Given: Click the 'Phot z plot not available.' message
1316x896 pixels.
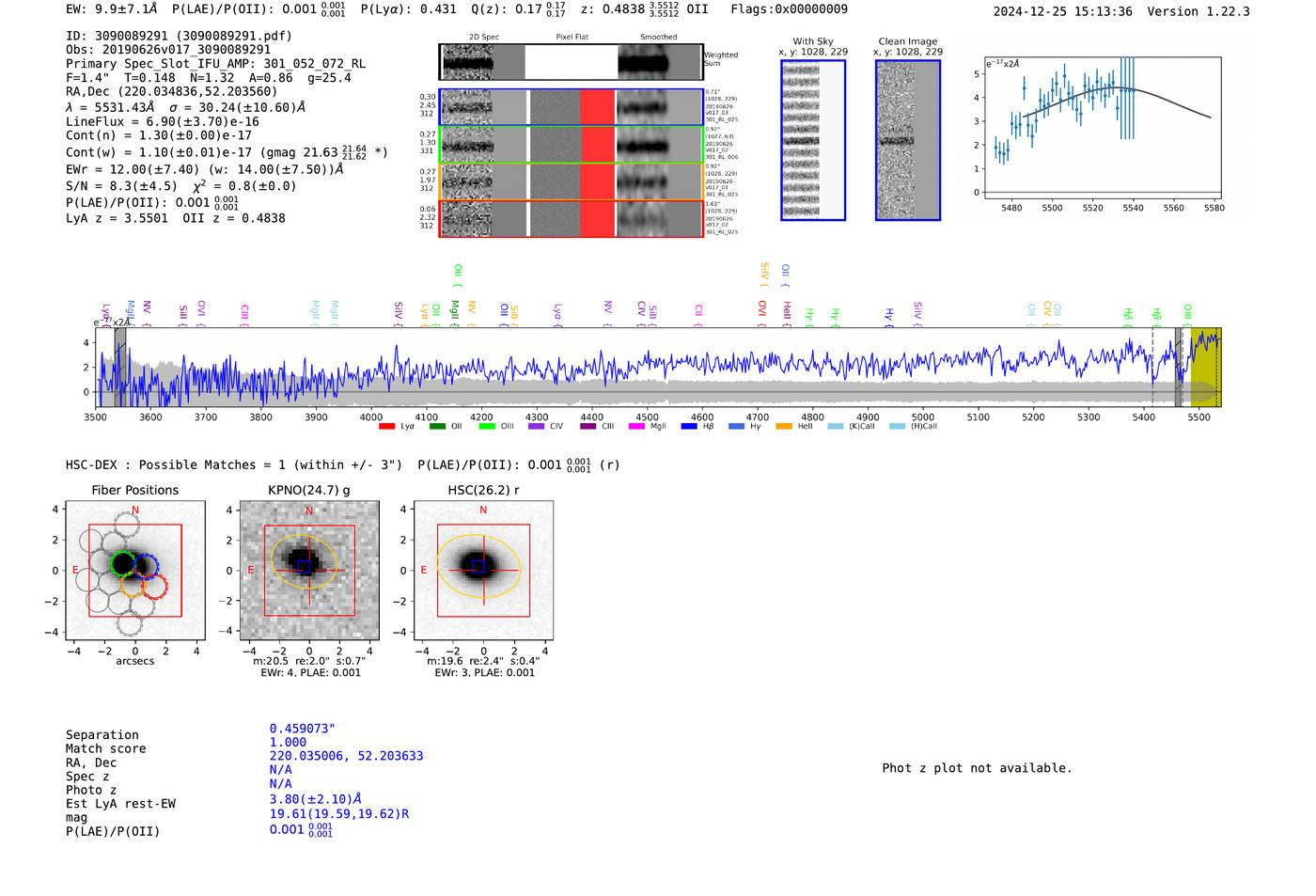Looking at the screenshot, I should 977,768.
